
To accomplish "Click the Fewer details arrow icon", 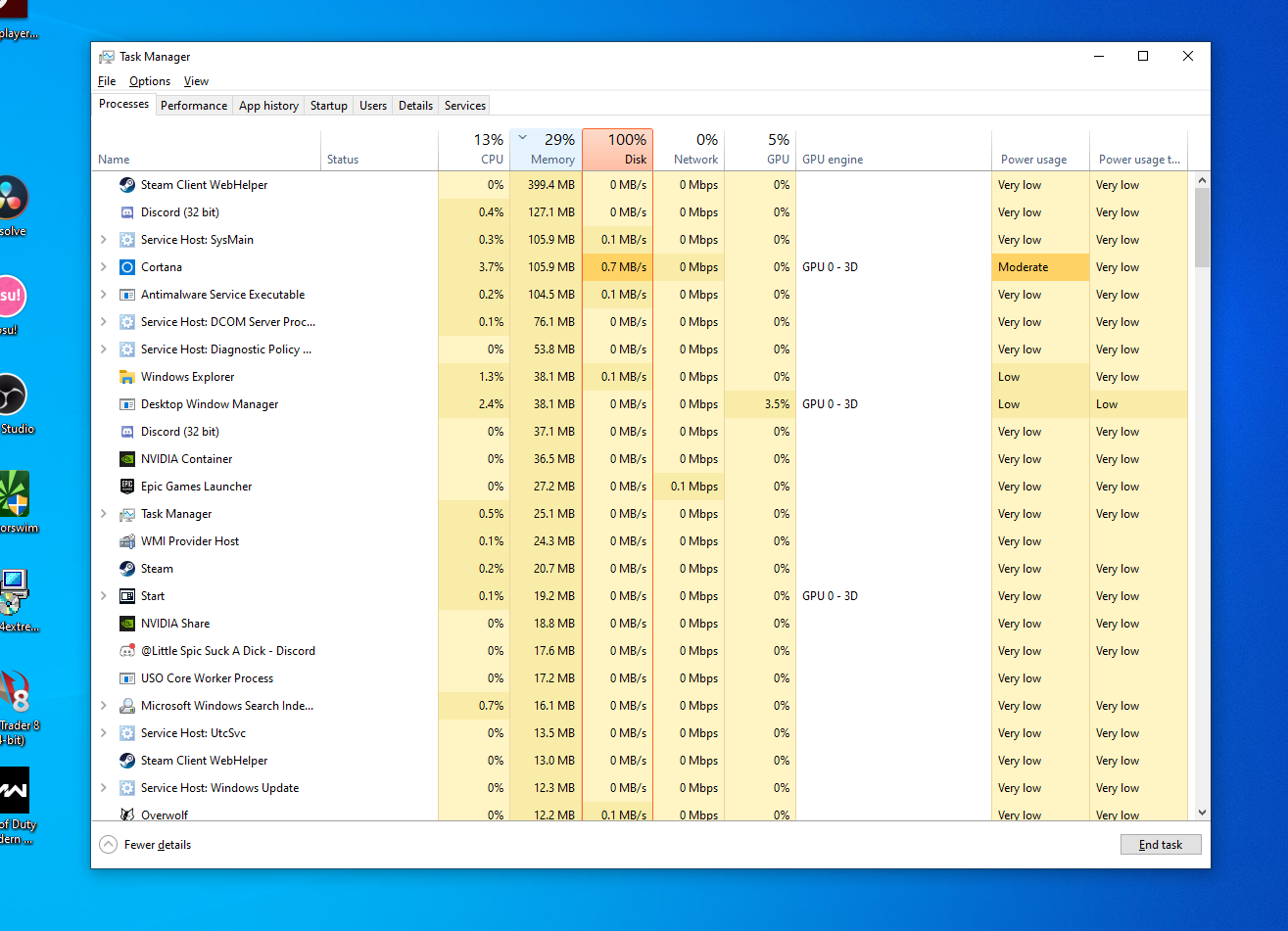I will click(108, 845).
